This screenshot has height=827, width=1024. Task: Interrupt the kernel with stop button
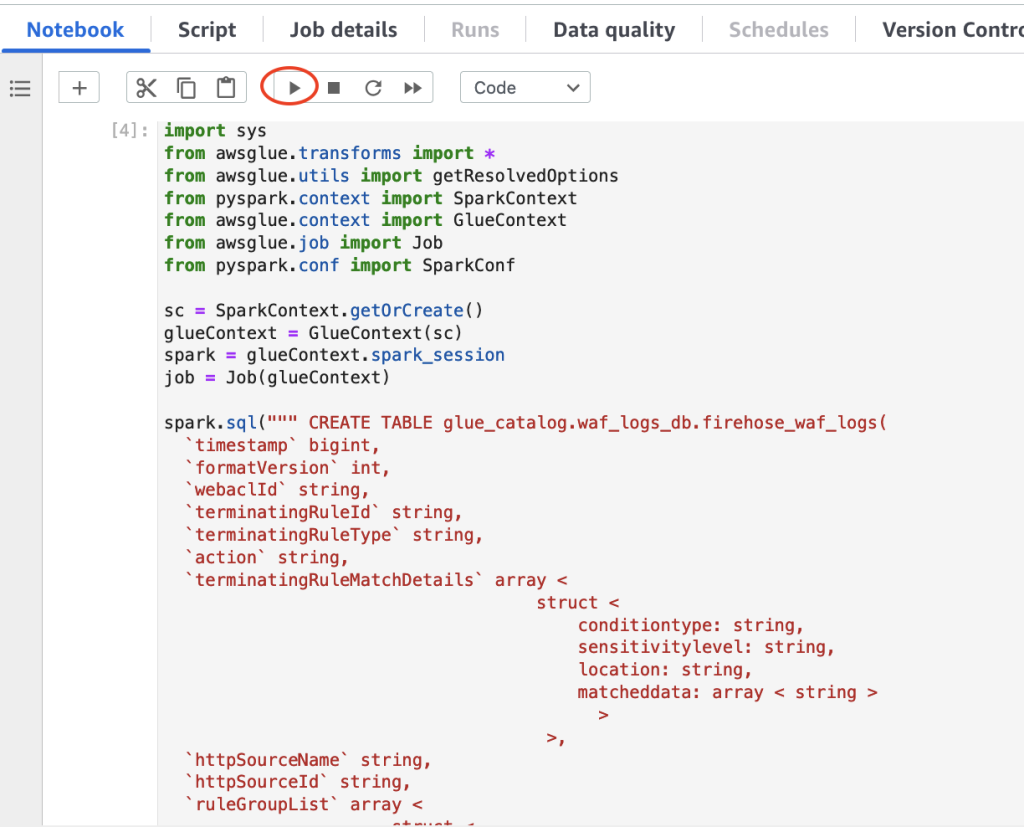[x=334, y=88]
